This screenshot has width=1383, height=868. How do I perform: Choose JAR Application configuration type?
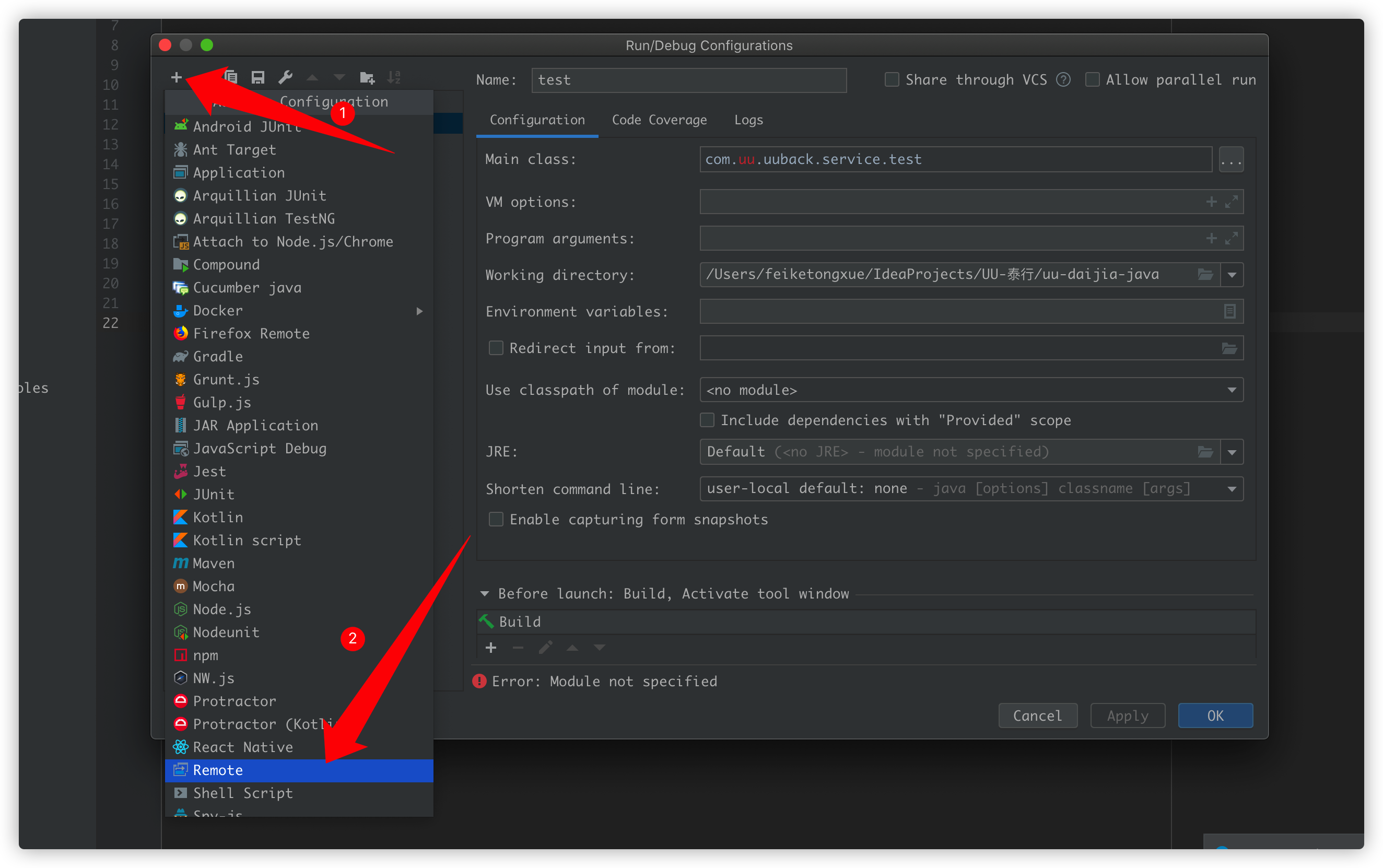299,426
